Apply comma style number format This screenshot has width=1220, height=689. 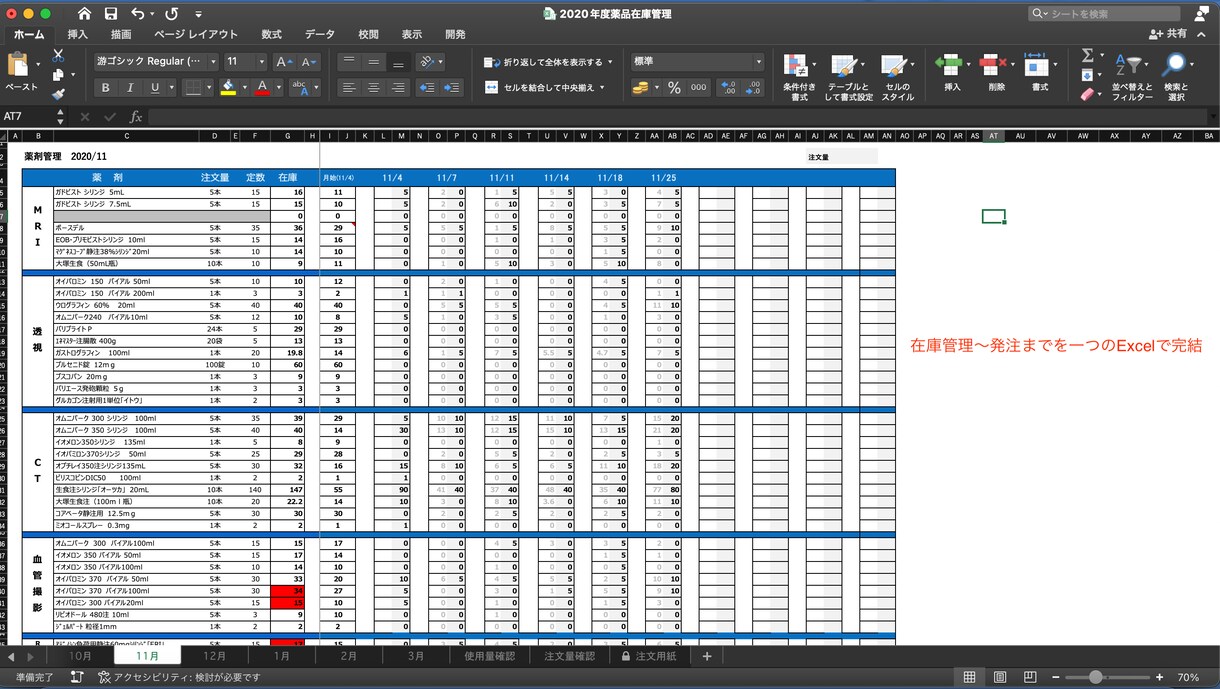698,88
